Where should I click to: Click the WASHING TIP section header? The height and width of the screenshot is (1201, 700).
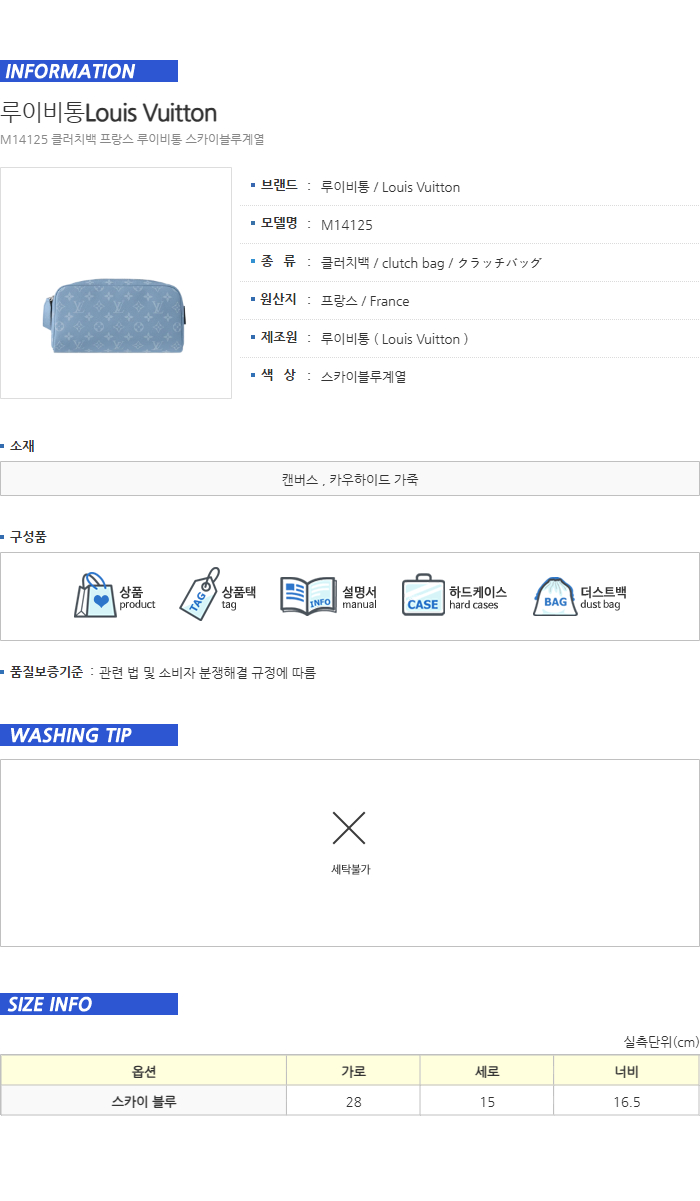click(x=89, y=735)
